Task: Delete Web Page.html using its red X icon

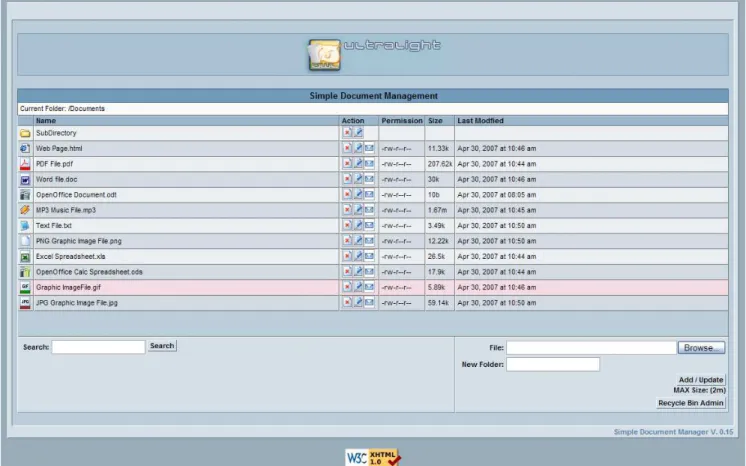Action: [x=347, y=148]
